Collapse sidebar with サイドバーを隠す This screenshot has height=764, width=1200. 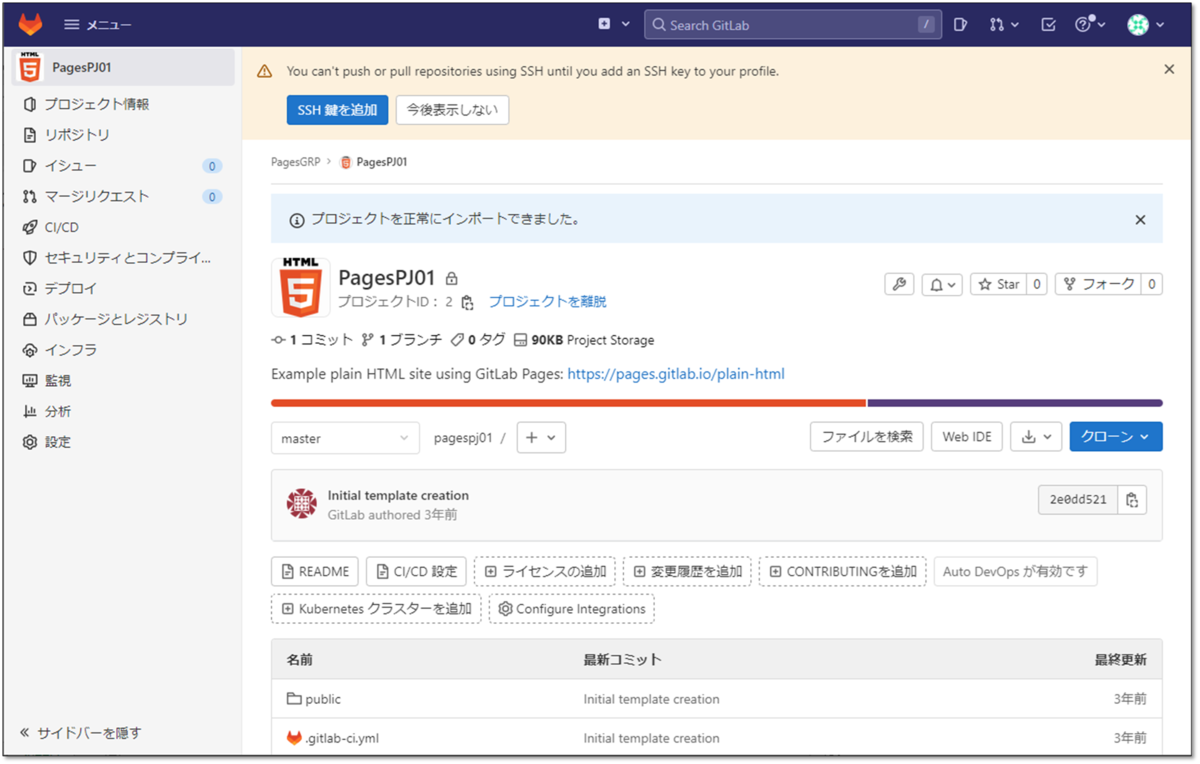click(x=81, y=733)
